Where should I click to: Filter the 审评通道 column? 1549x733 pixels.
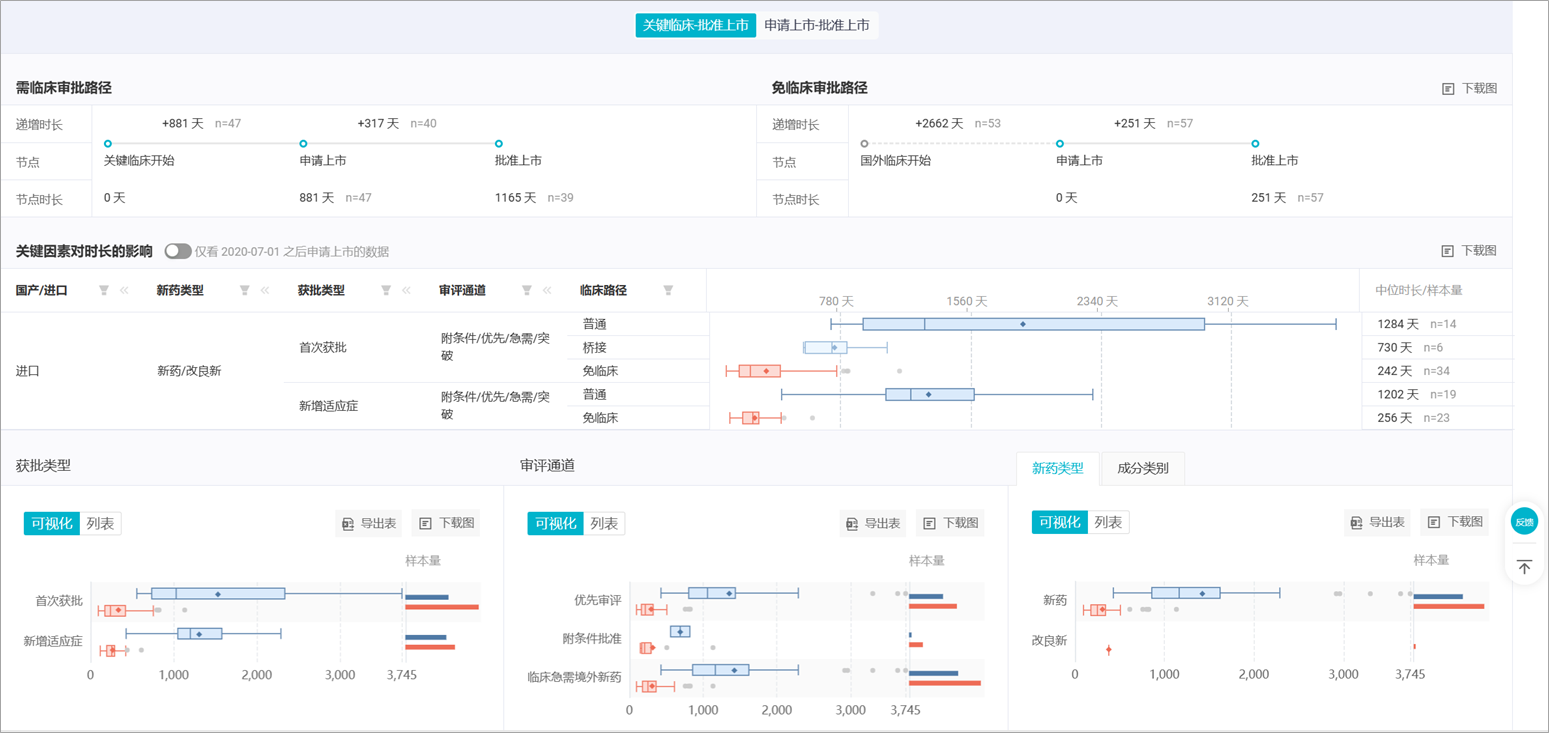(x=527, y=290)
